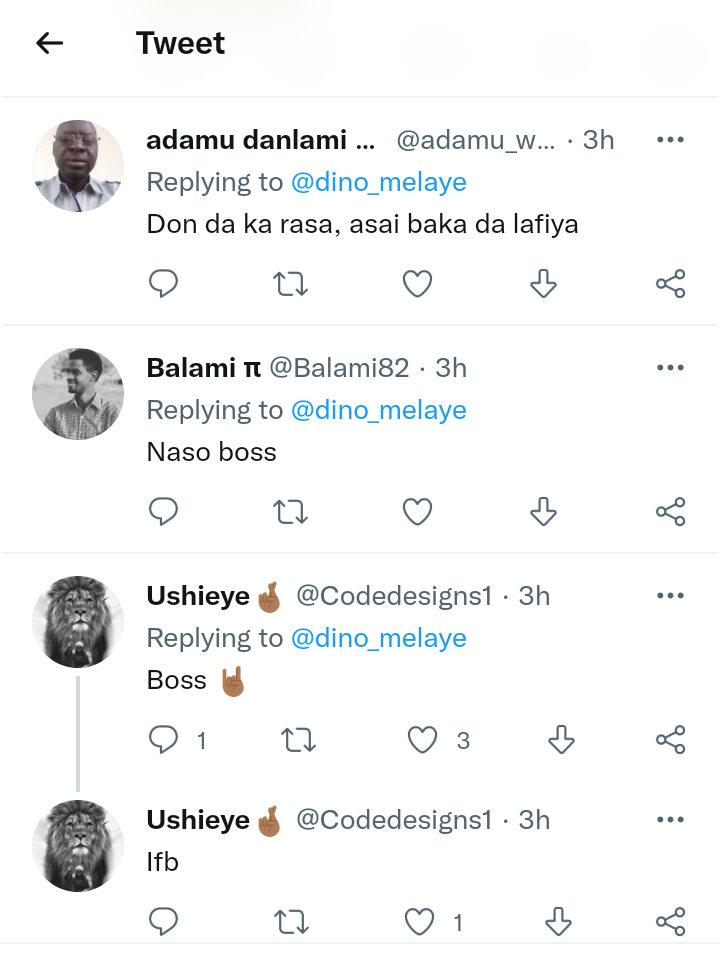View adamu danlami's profile picture
The width and height of the screenshot is (720, 955).
coord(78,166)
